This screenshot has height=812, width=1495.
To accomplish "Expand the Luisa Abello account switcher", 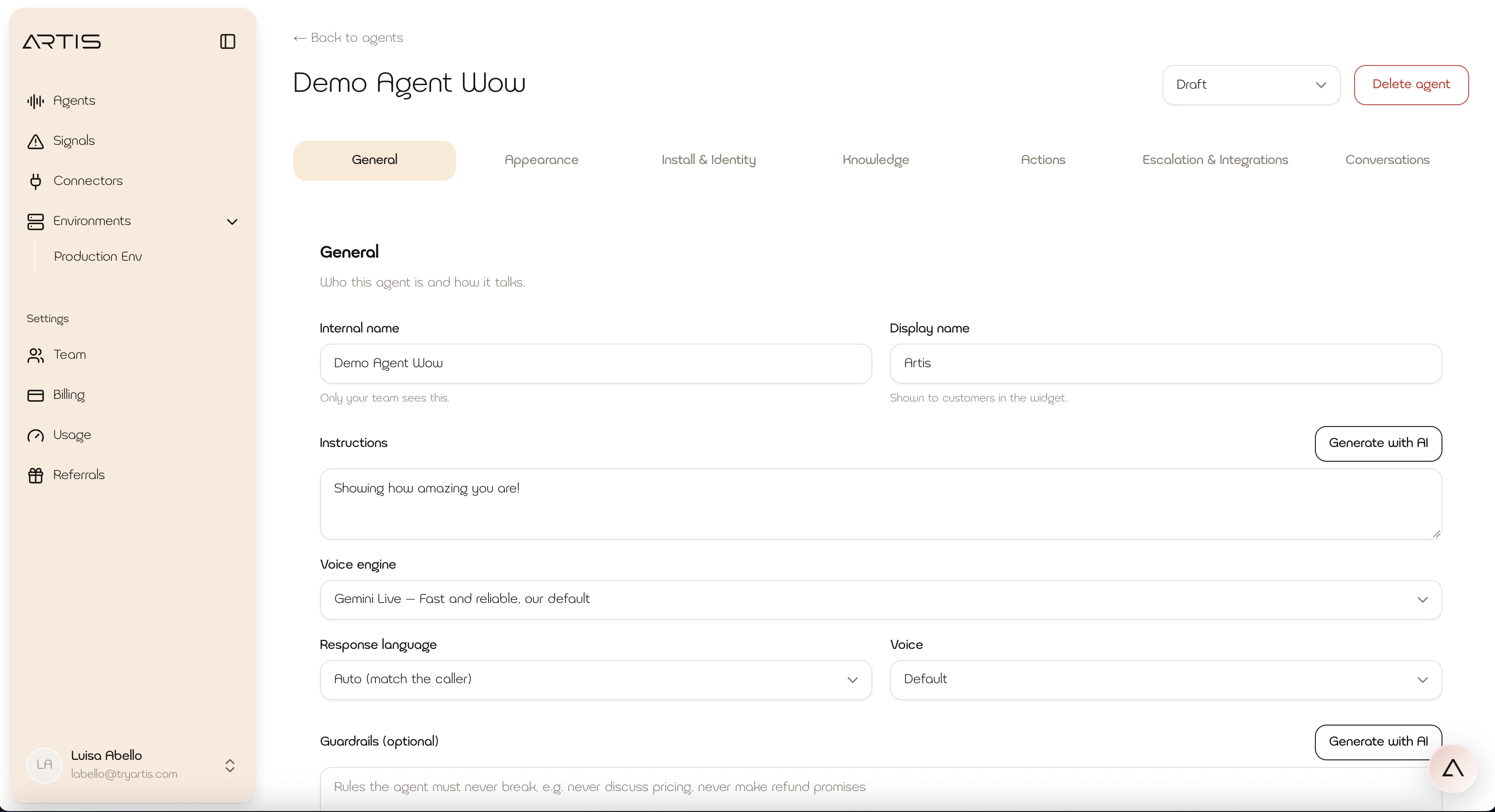I will pyautogui.click(x=230, y=765).
